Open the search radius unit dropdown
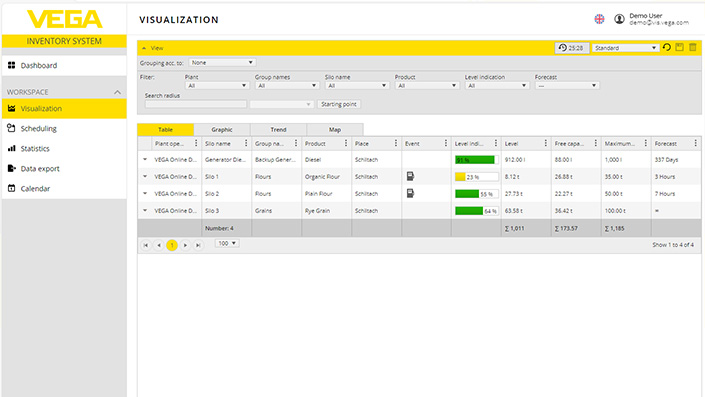The width and height of the screenshot is (705, 397). tap(281, 104)
